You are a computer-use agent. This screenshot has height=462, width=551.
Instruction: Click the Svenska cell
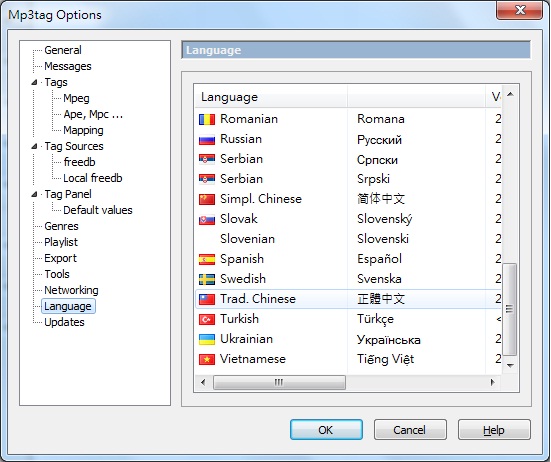(379, 279)
